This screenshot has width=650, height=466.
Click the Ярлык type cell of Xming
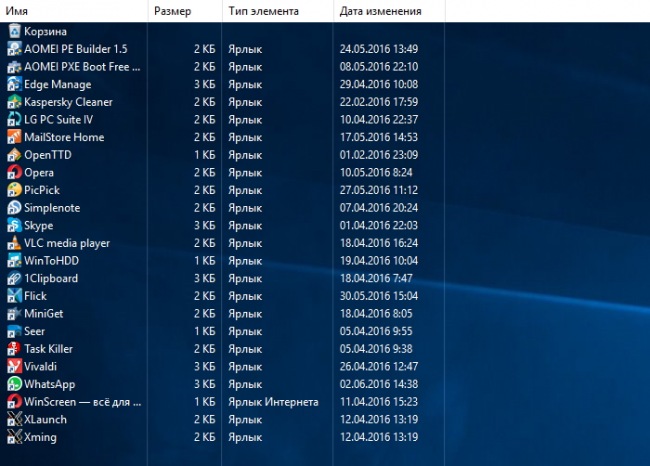pyautogui.click(x=245, y=437)
